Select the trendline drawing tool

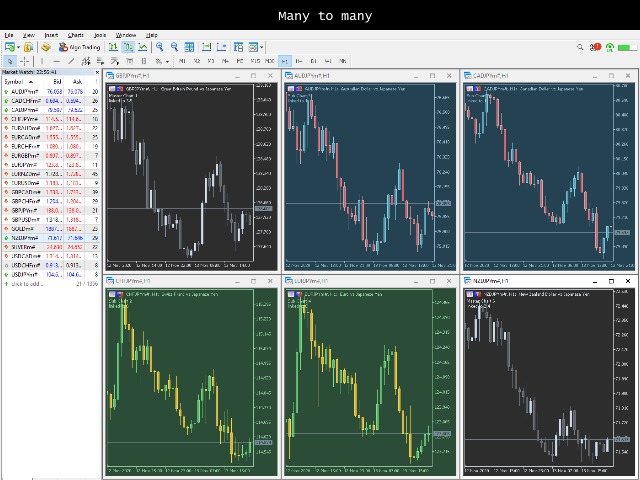click(x=70, y=61)
